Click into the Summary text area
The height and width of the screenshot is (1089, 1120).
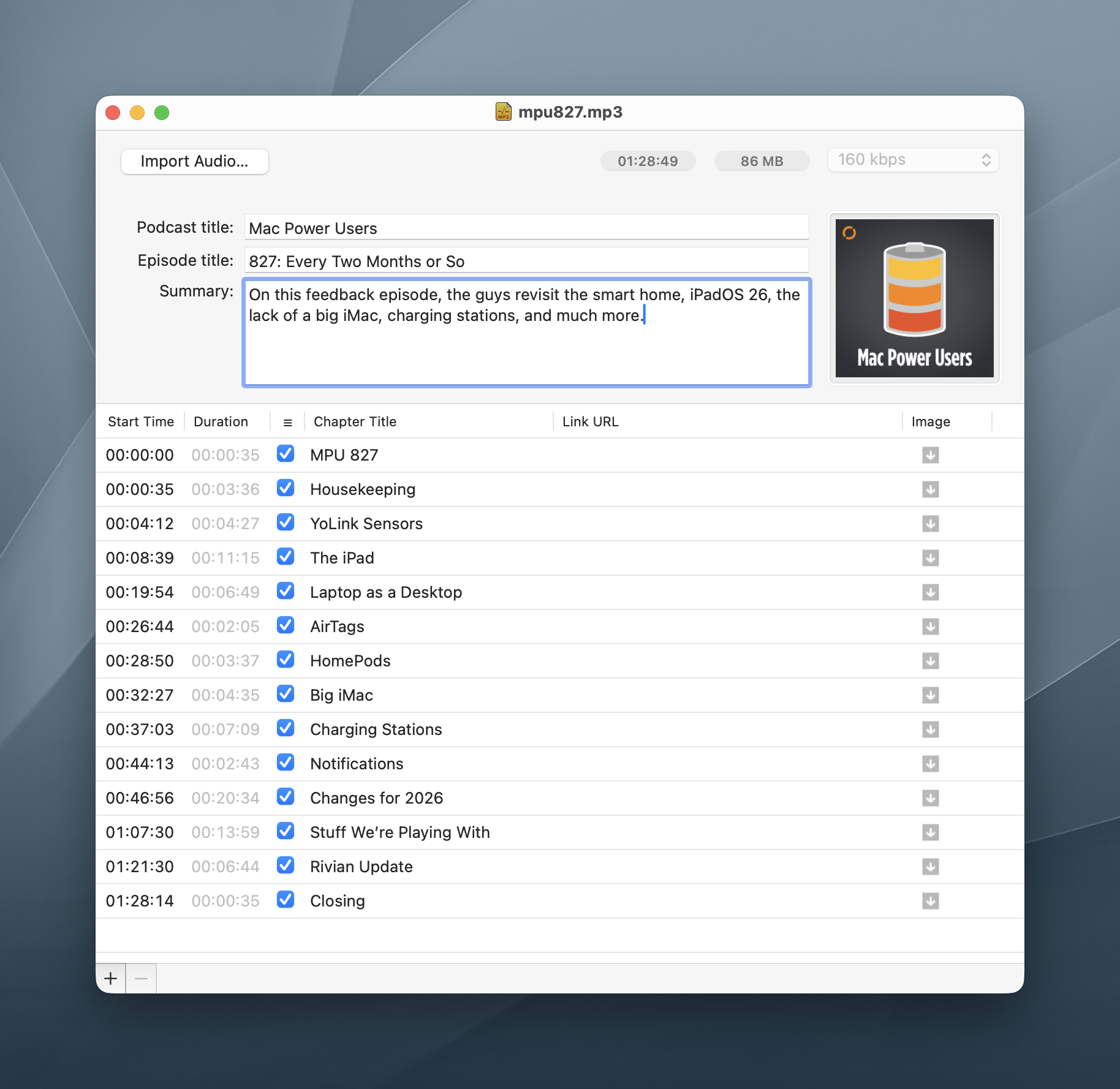pos(527,333)
